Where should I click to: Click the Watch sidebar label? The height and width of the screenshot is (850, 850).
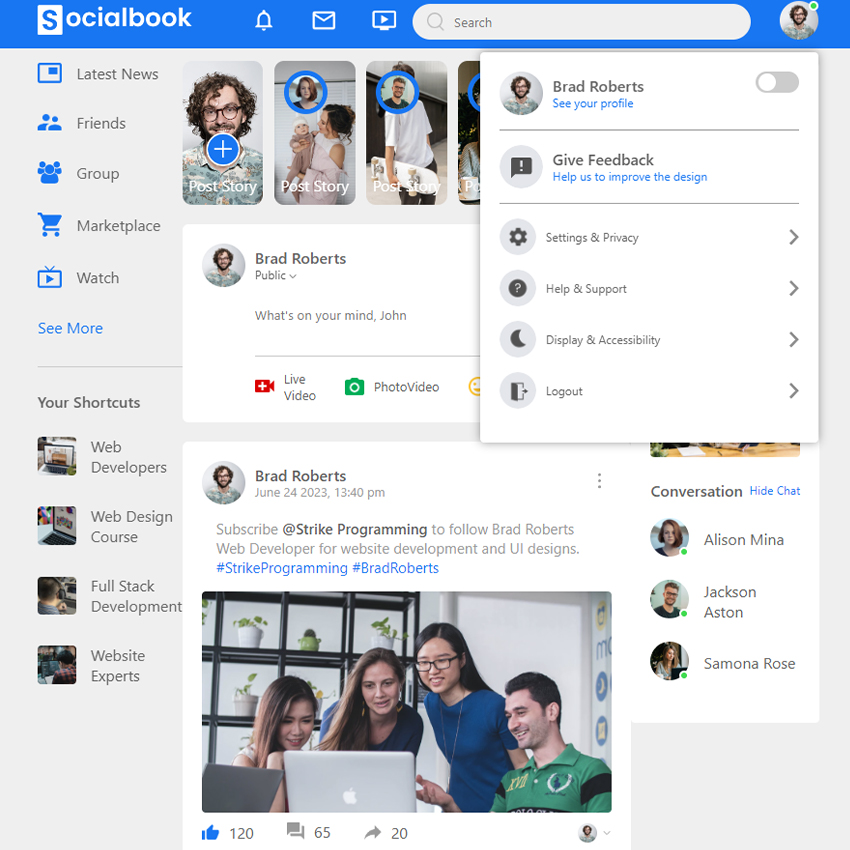point(98,278)
